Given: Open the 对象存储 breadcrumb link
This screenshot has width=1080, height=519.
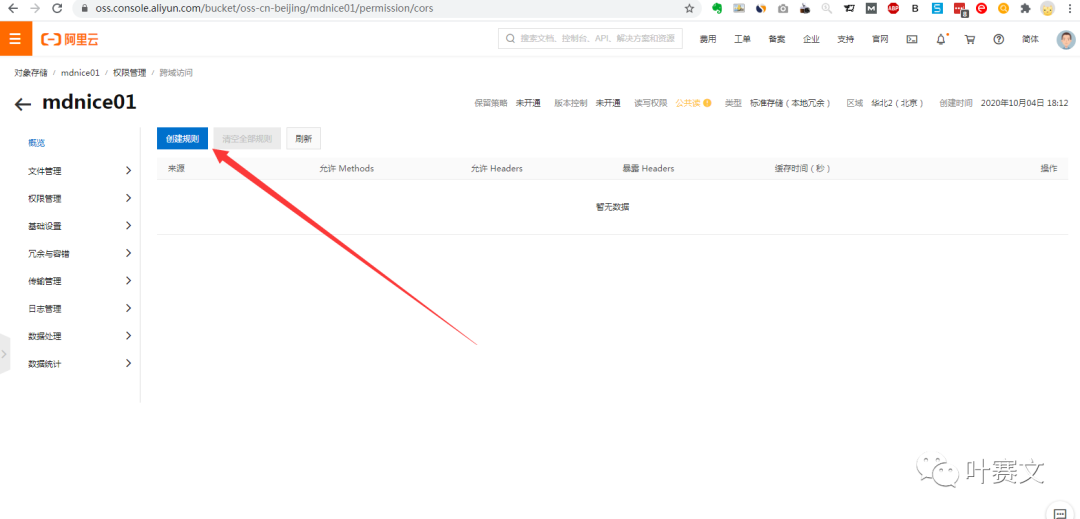Looking at the screenshot, I should [x=30, y=72].
